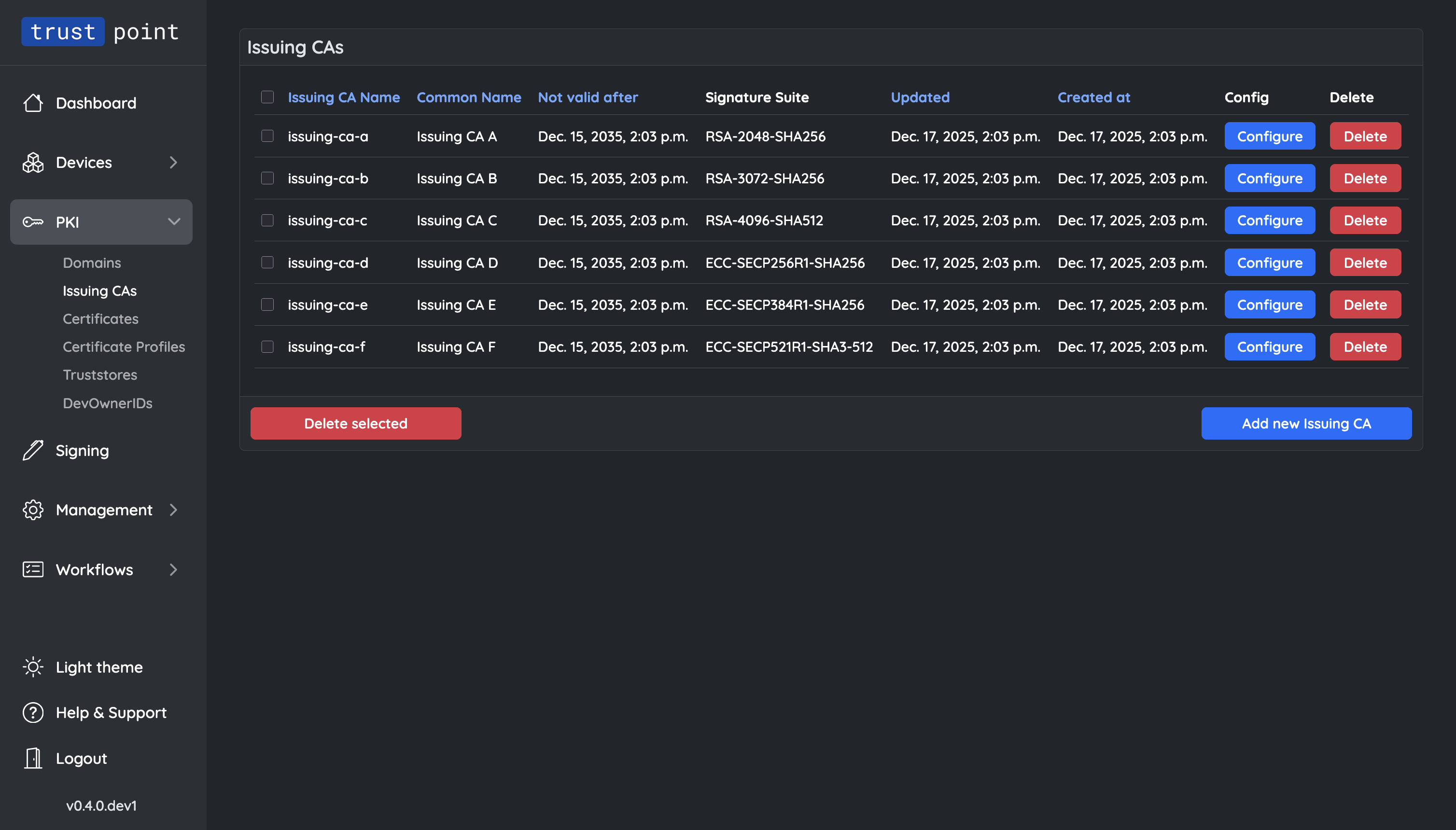Click the PKI key icon
The width and height of the screenshot is (1456, 830).
coord(32,222)
